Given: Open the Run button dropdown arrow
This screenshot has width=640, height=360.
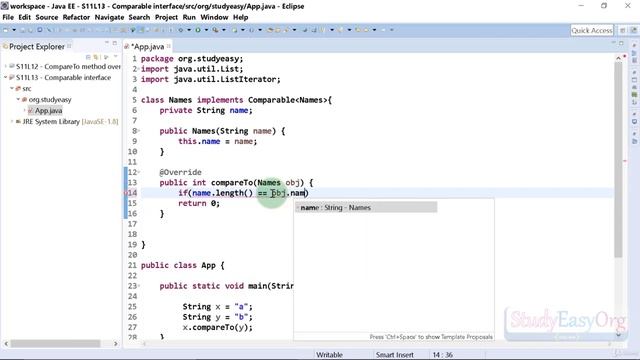Looking at the screenshot, I should 206,30.
